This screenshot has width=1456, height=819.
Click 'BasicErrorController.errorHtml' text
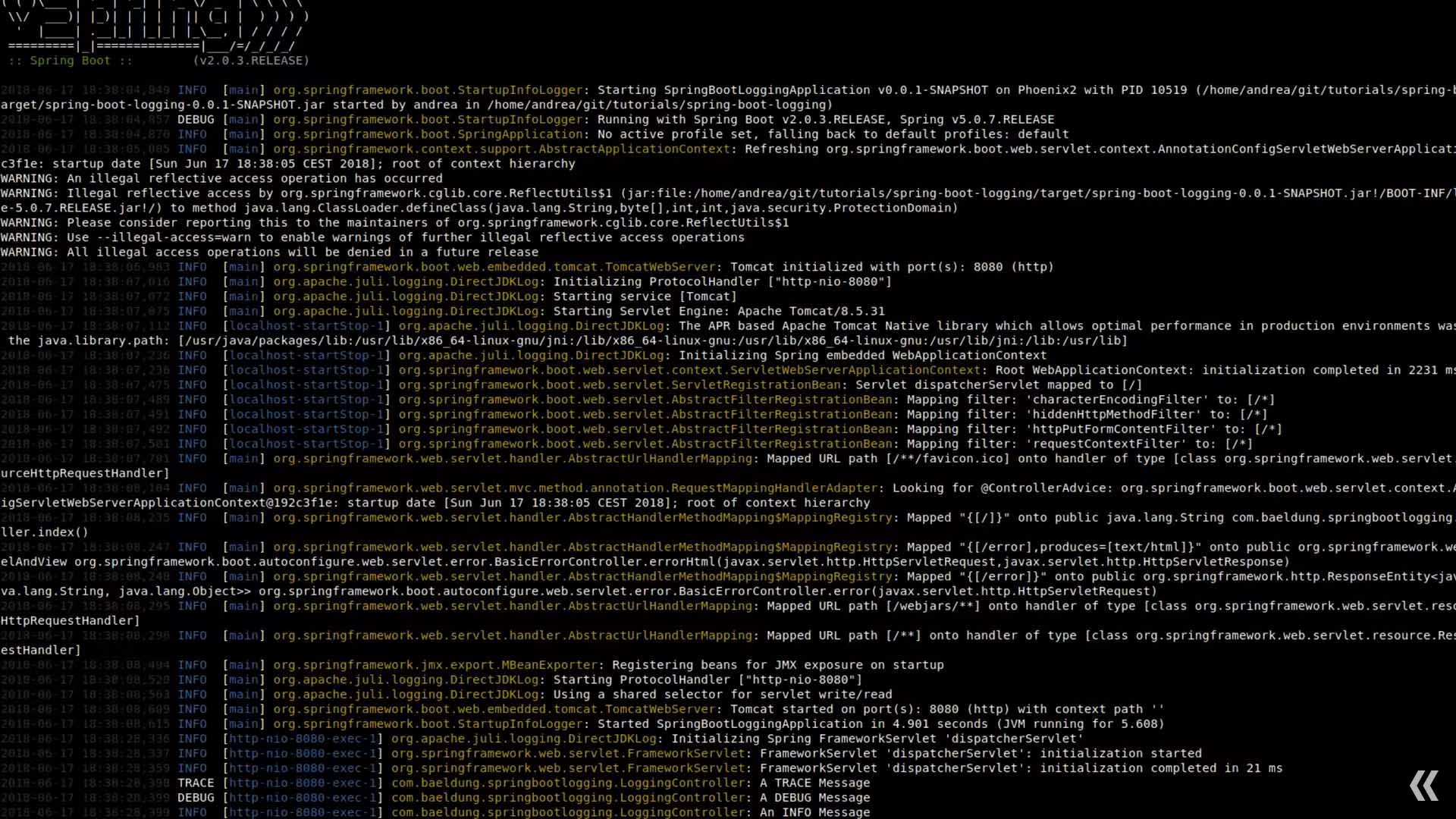click(605, 562)
